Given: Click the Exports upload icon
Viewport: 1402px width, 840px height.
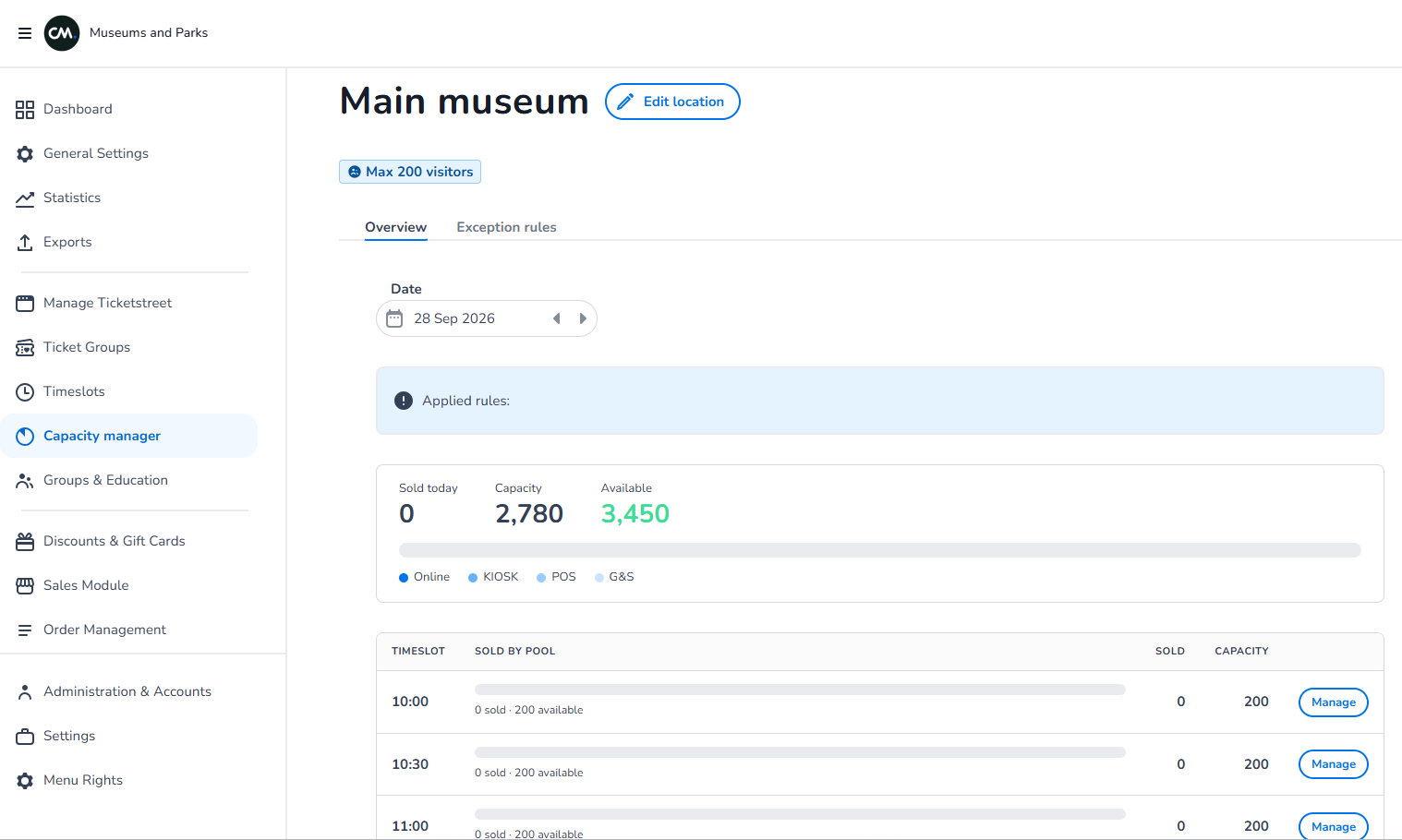Looking at the screenshot, I should [x=25, y=243].
